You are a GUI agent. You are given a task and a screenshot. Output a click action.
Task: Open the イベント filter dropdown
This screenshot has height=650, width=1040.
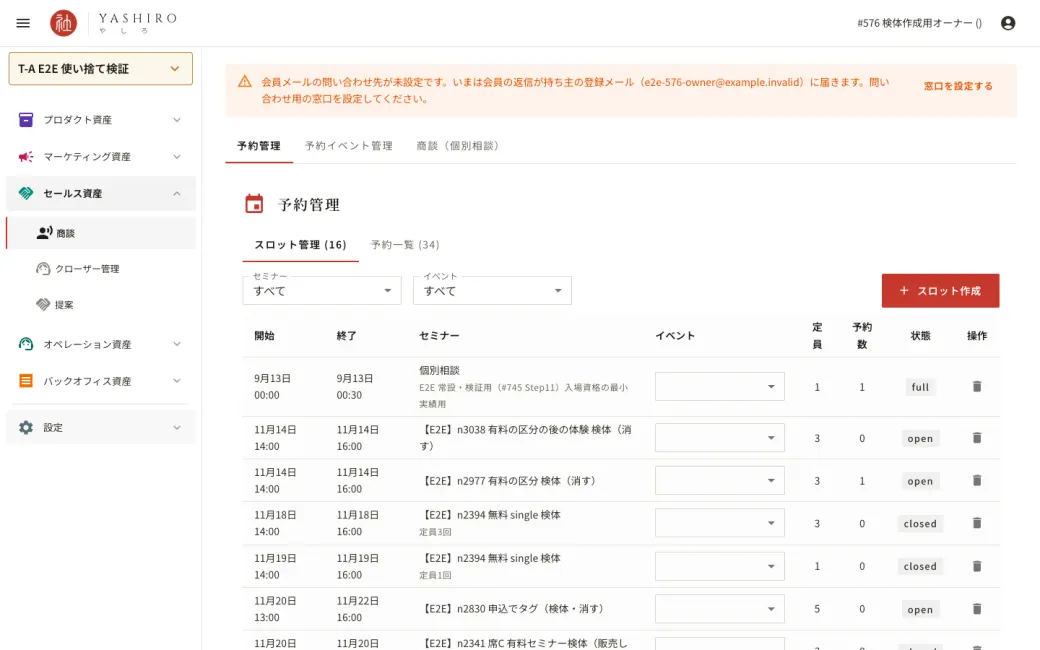click(x=492, y=291)
